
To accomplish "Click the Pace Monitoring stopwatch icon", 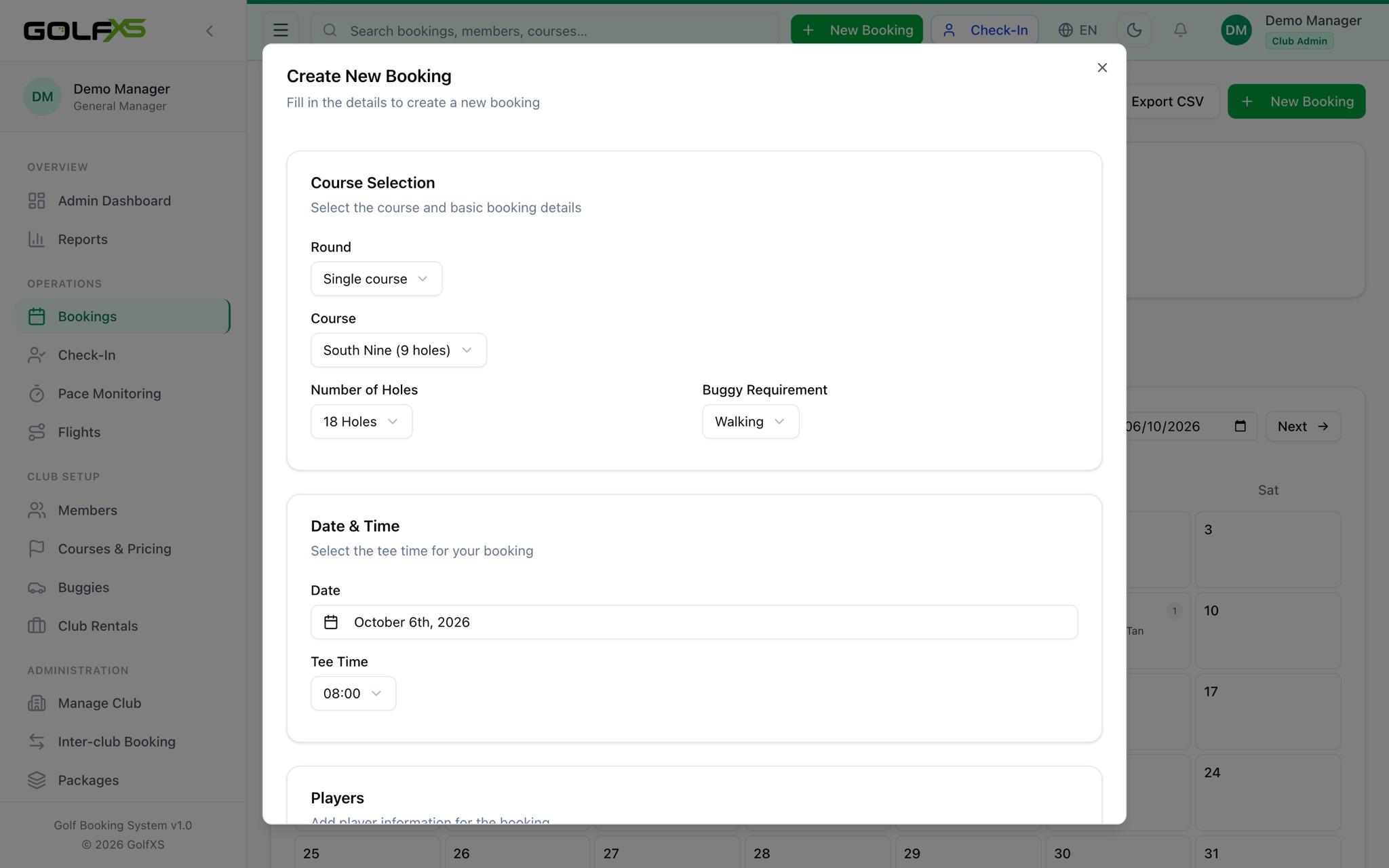I will 37,394.
